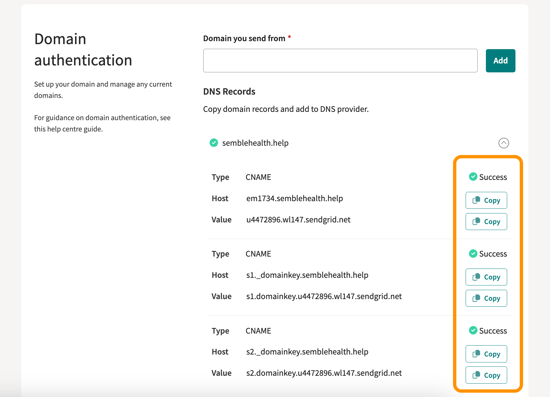
Task: Select the s1._domainkey.semblehealth.help host text
Action: (307, 275)
